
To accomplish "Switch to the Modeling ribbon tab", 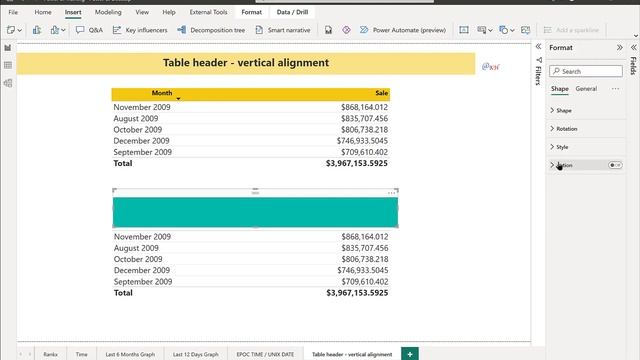I will (108, 12).
